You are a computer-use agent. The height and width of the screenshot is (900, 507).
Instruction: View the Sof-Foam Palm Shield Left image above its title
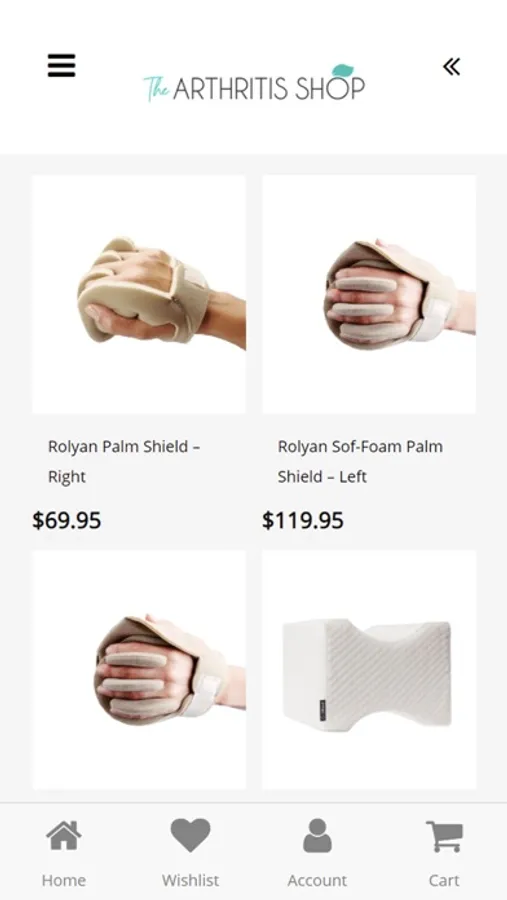click(369, 294)
